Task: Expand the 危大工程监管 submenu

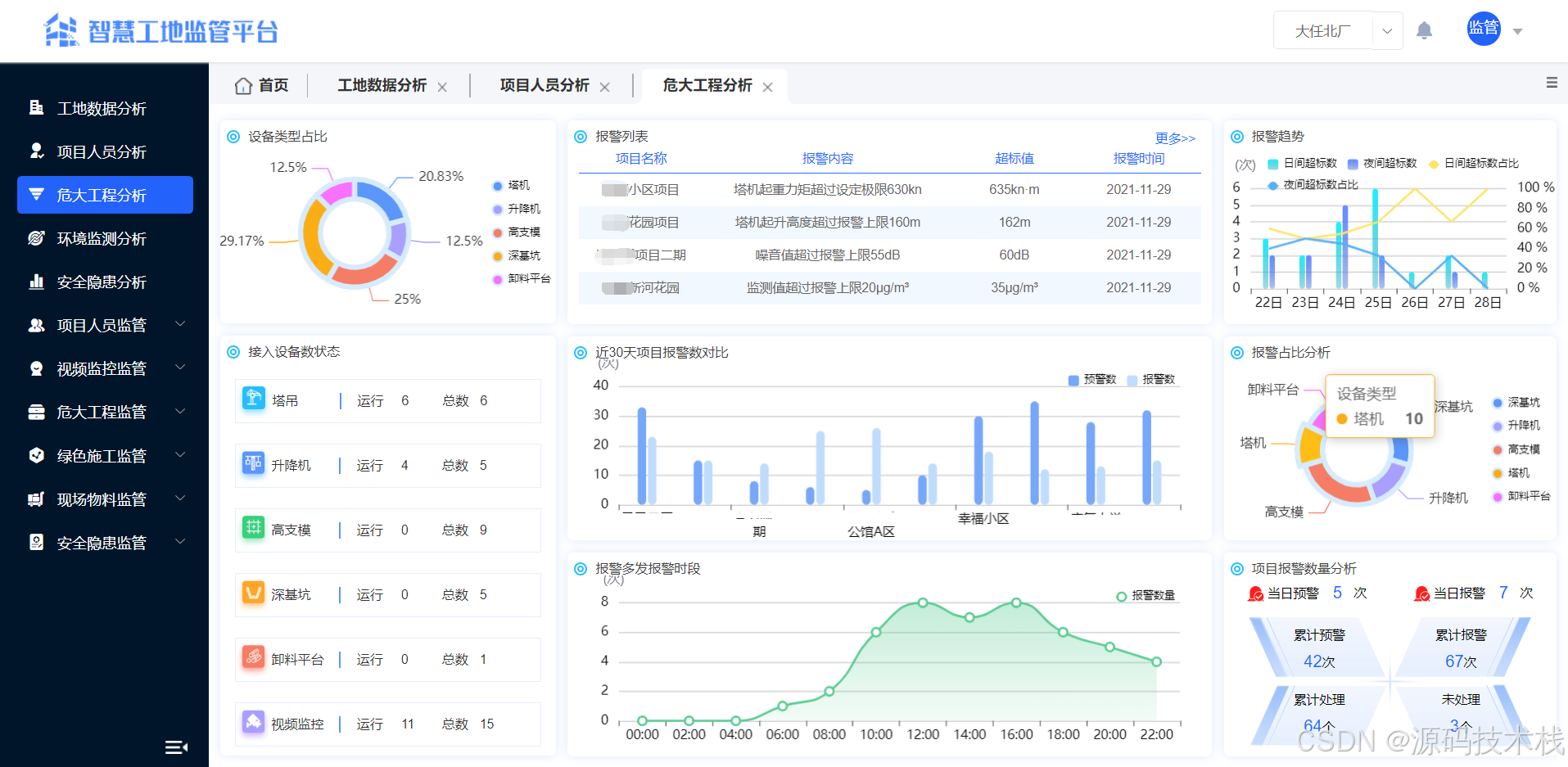Action: click(180, 411)
